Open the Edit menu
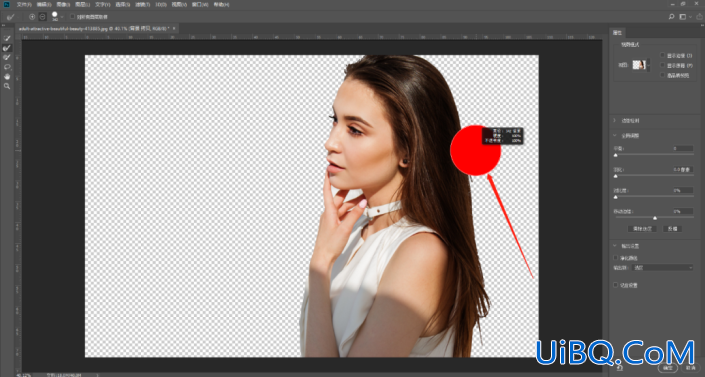 (x=44, y=4)
